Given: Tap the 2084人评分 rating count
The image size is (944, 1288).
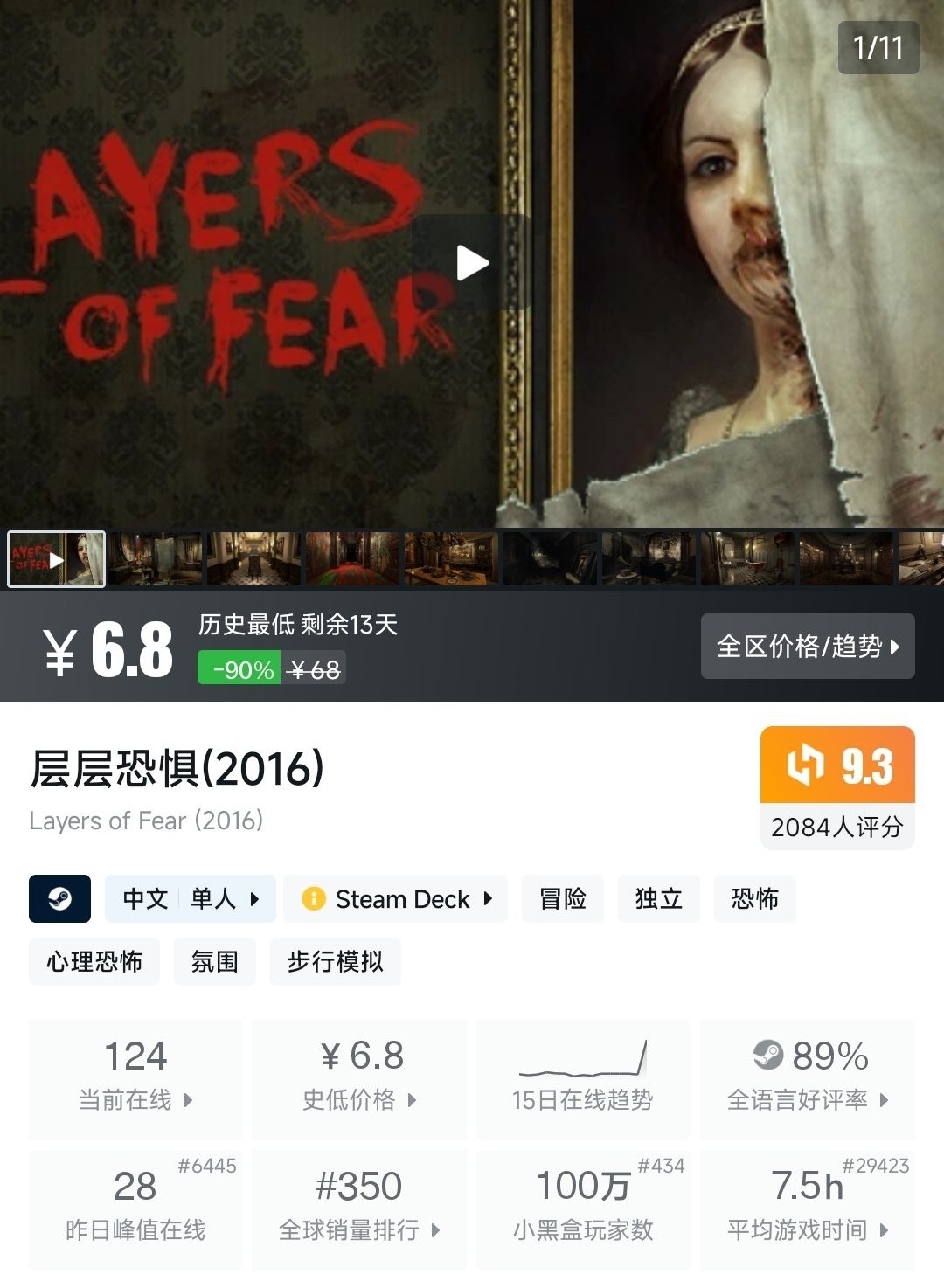Looking at the screenshot, I should click(x=837, y=827).
